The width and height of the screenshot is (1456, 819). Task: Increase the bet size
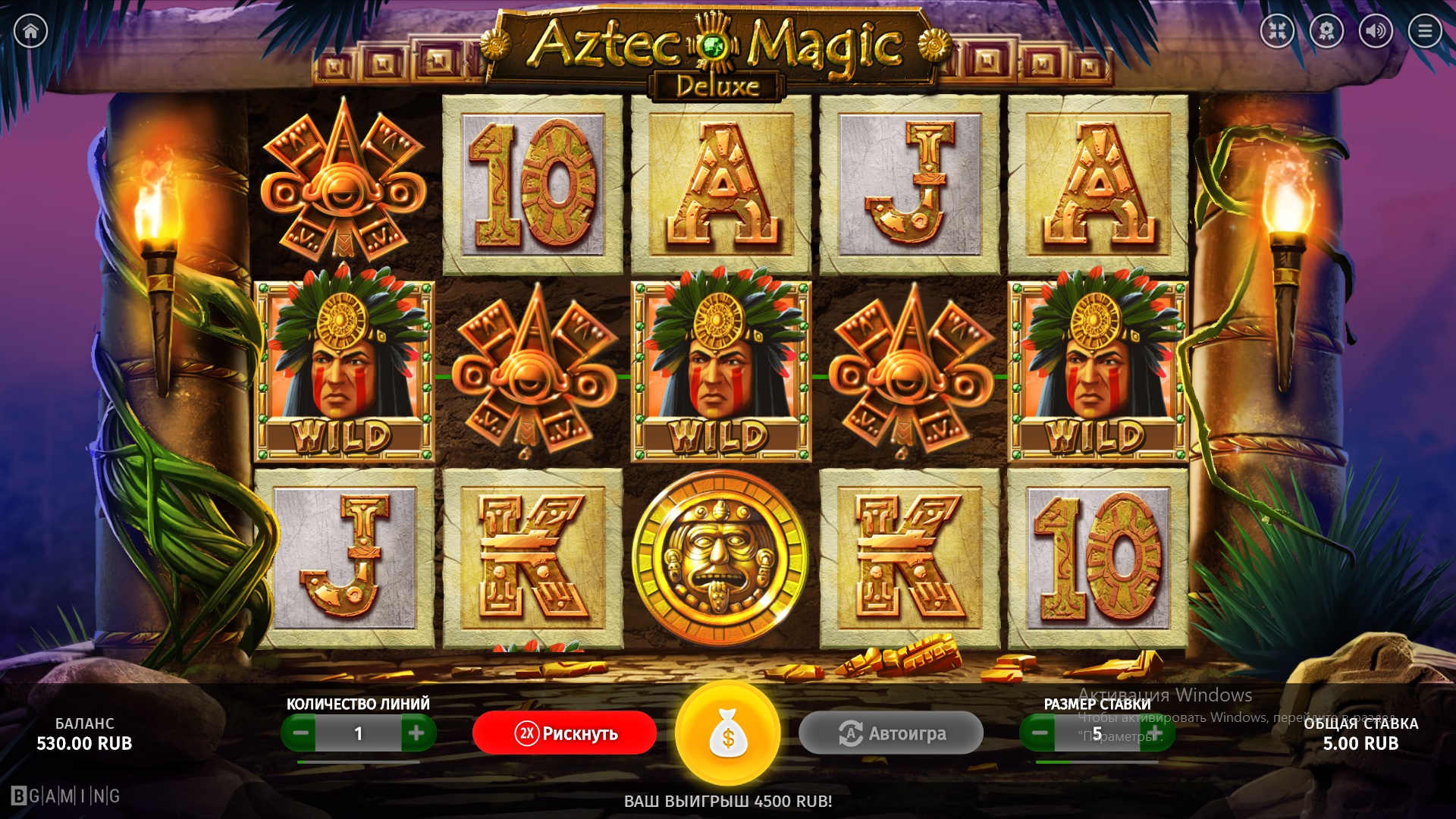1156,733
